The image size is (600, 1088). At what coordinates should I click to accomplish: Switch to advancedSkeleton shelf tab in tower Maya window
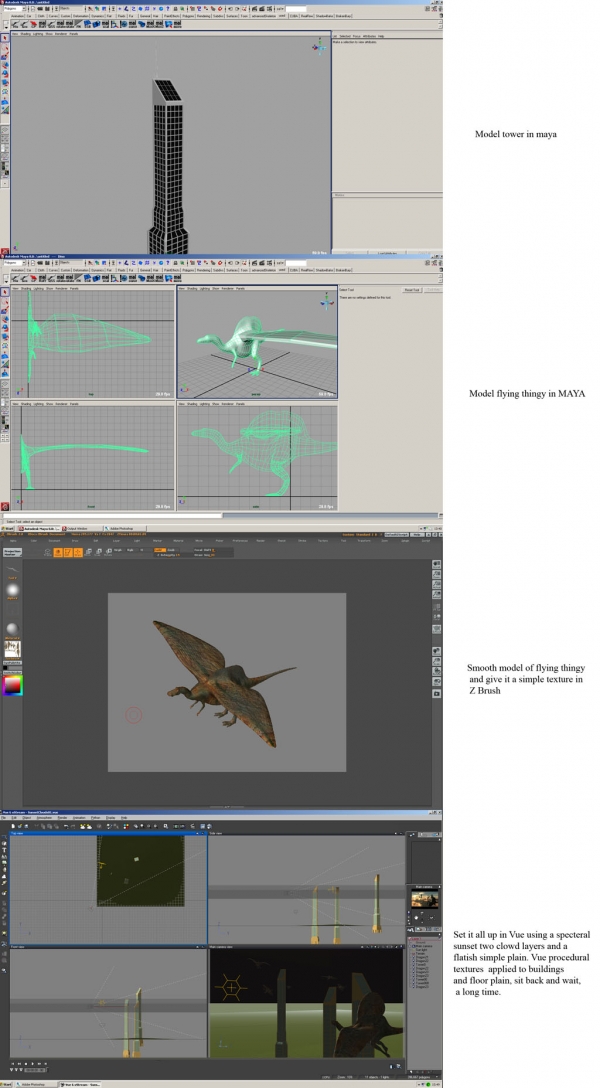(264, 16)
